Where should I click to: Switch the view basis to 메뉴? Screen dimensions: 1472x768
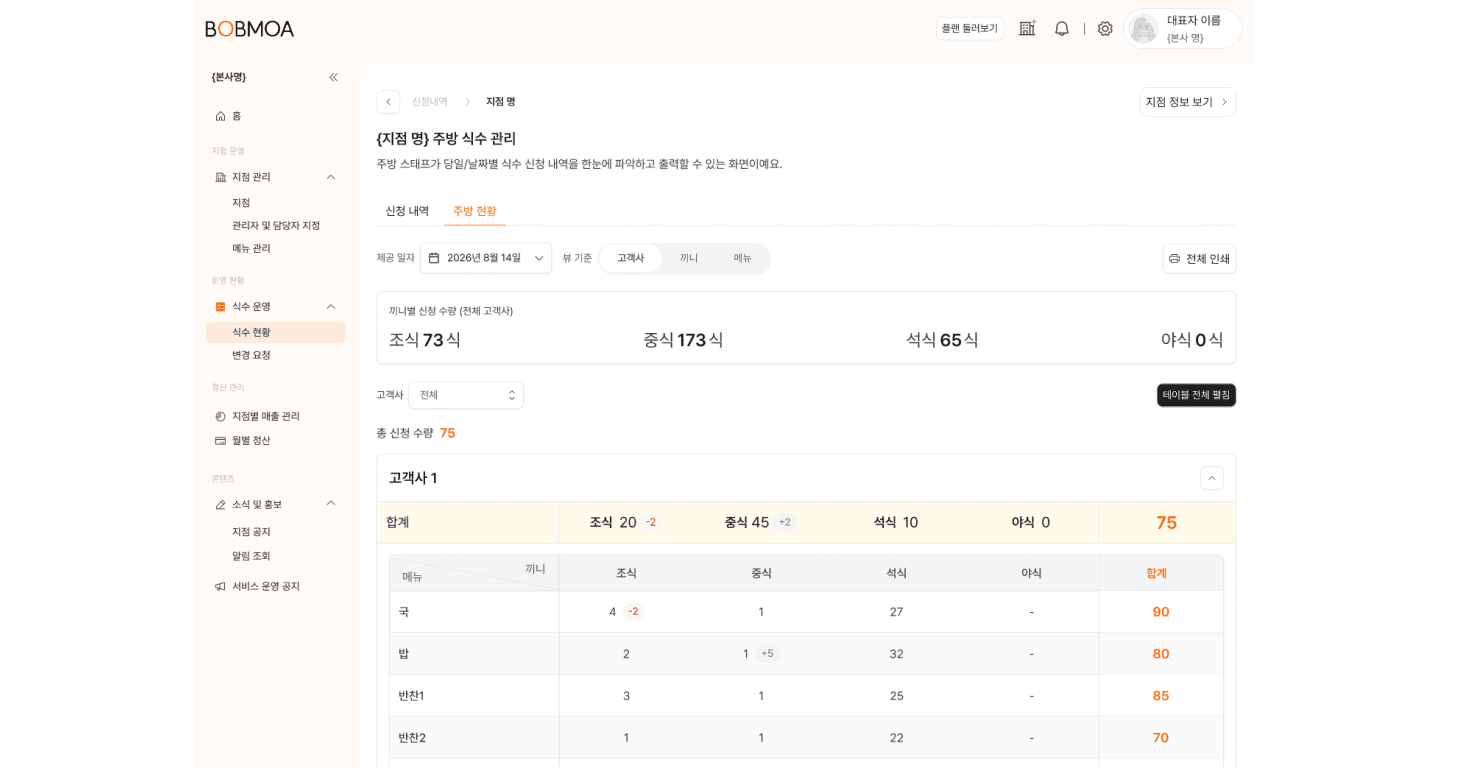pos(742,258)
